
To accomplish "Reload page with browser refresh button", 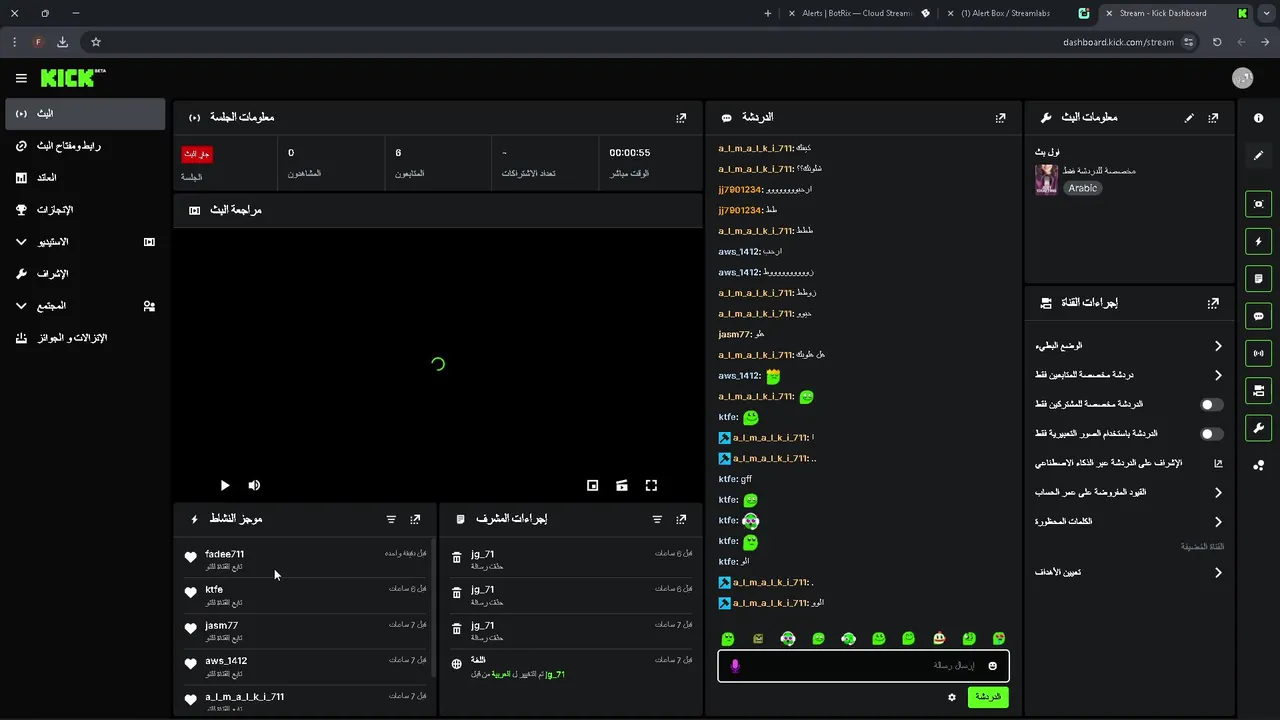I will click(1217, 42).
